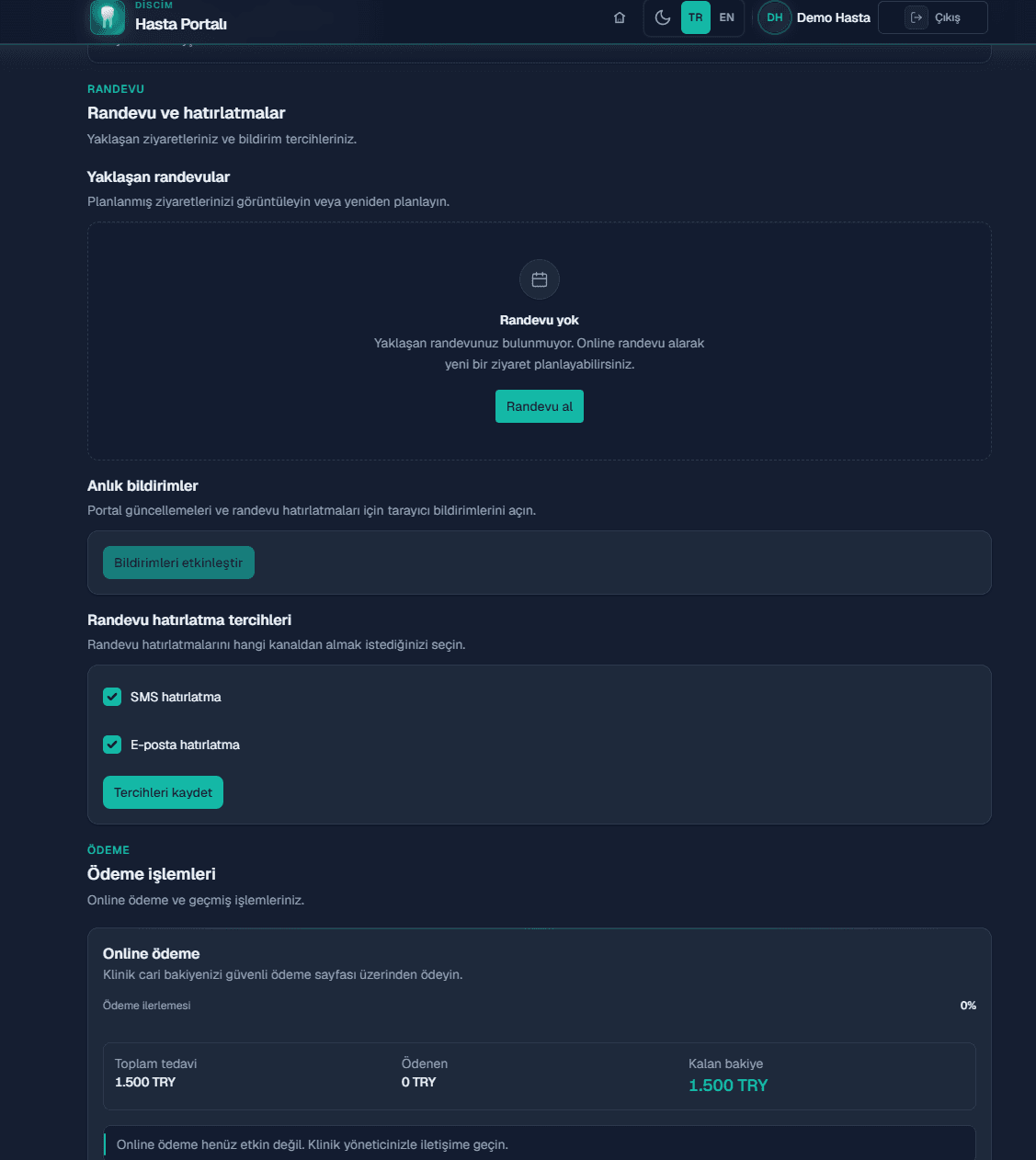1036x1160 pixels.
Task: Click the E-posta hatırlatma label
Action: click(x=185, y=745)
